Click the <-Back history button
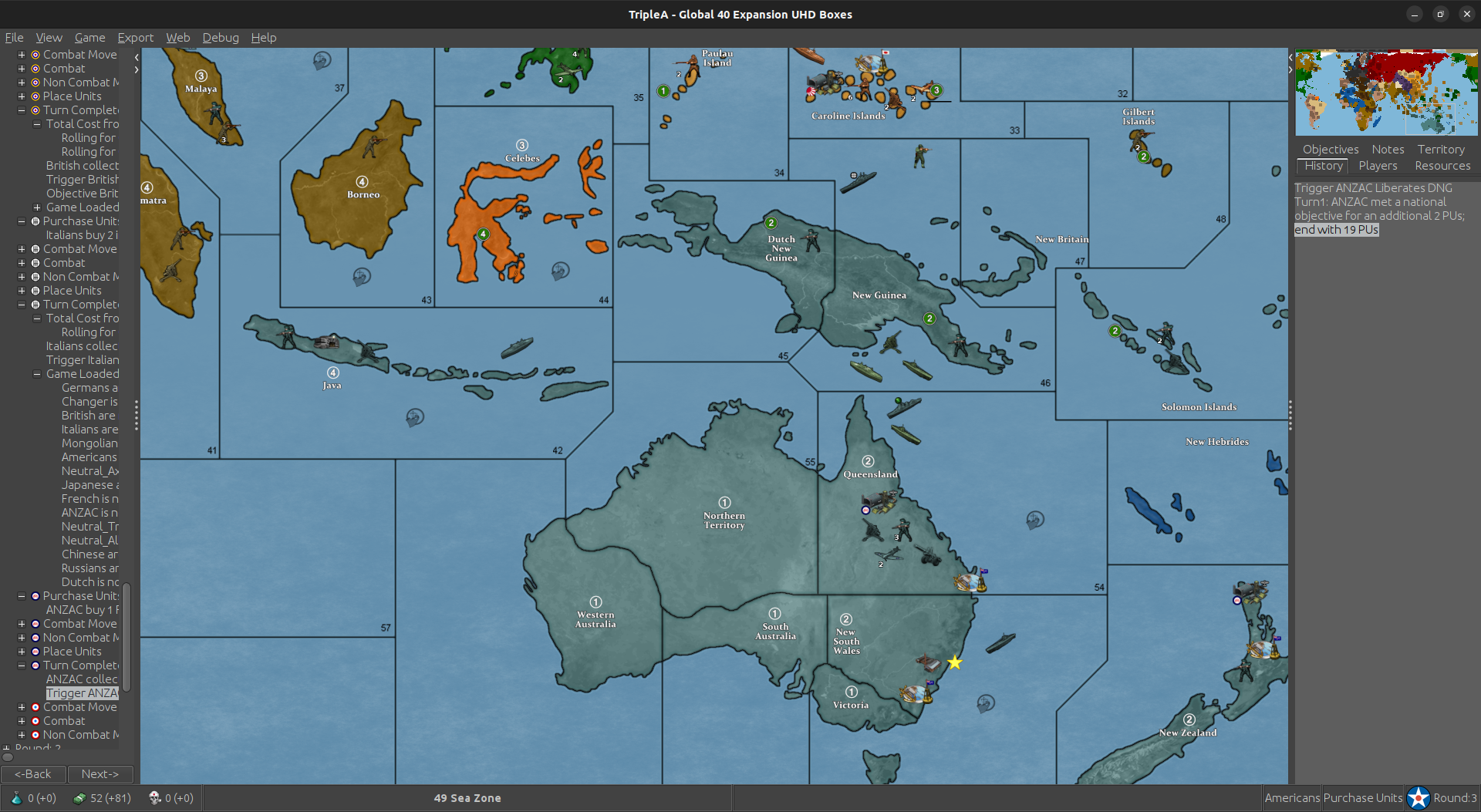The height and width of the screenshot is (812, 1481). [33, 773]
